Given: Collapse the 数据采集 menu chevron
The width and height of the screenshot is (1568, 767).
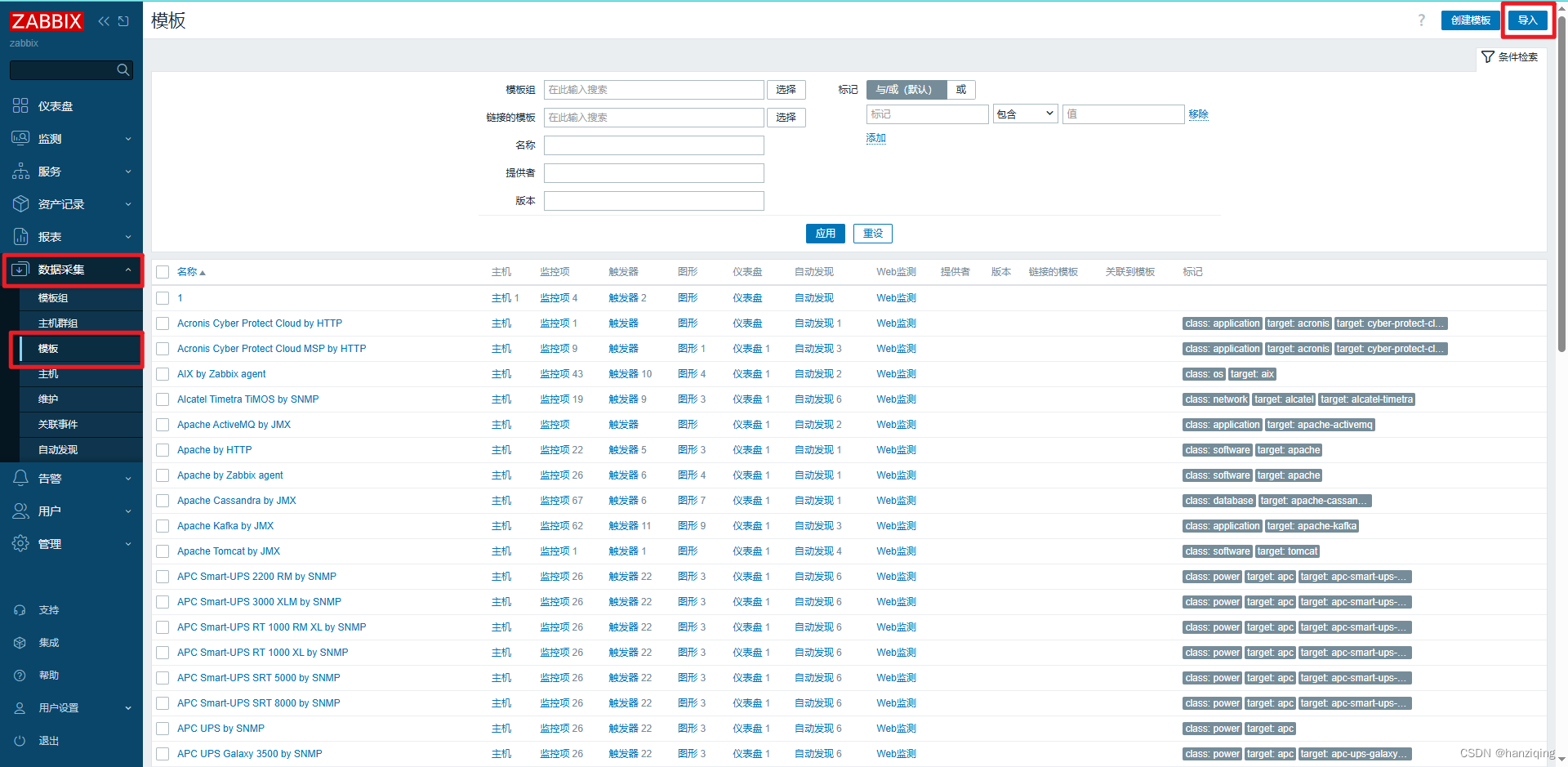Looking at the screenshot, I should (128, 270).
